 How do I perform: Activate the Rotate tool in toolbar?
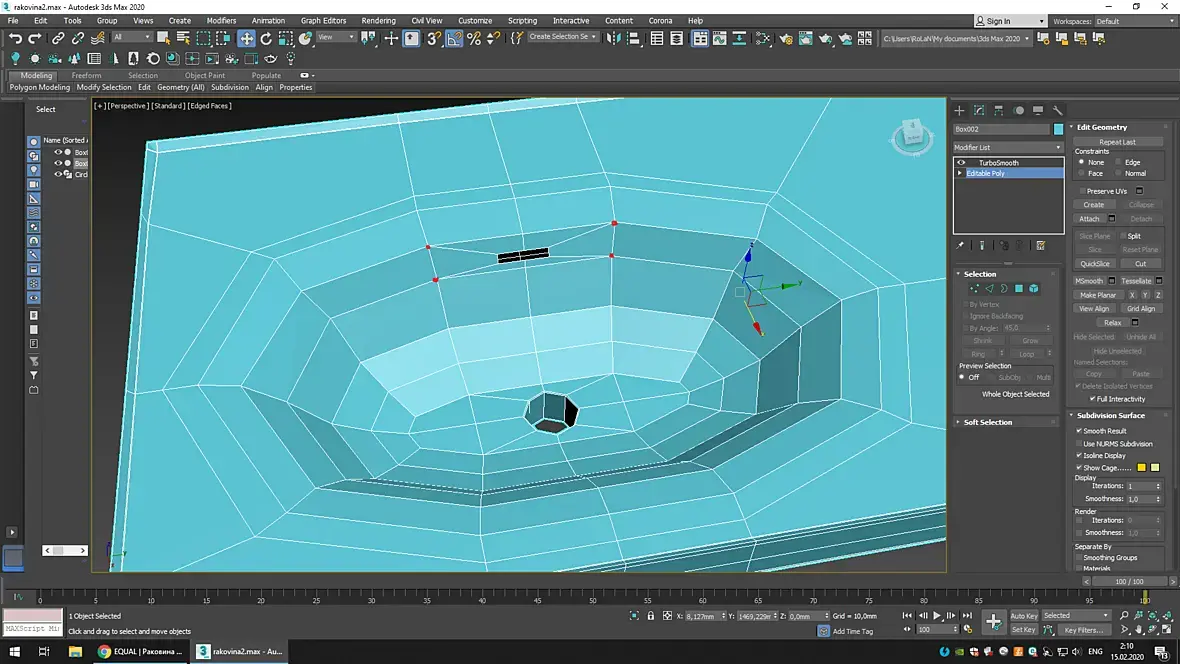266,38
